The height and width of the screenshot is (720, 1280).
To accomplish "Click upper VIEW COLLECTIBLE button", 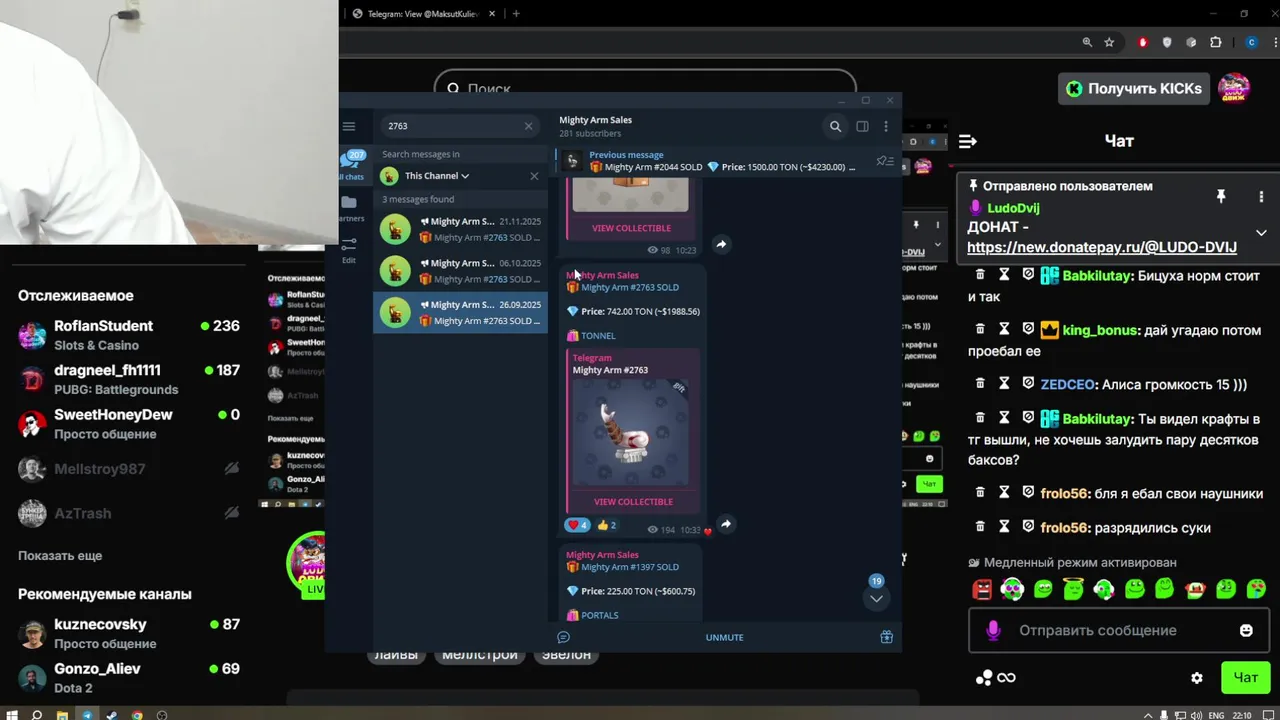I will pyautogui.click(x=631, y=228).
